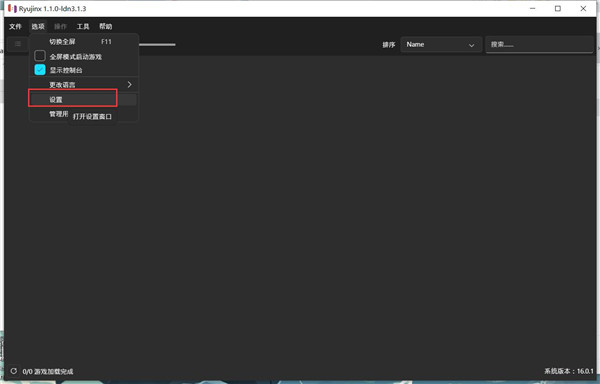Viewport: 600px width, 384px height.
Task: Close the open 选项 menu
Action: pyautogui.click(x=38, y=26)
